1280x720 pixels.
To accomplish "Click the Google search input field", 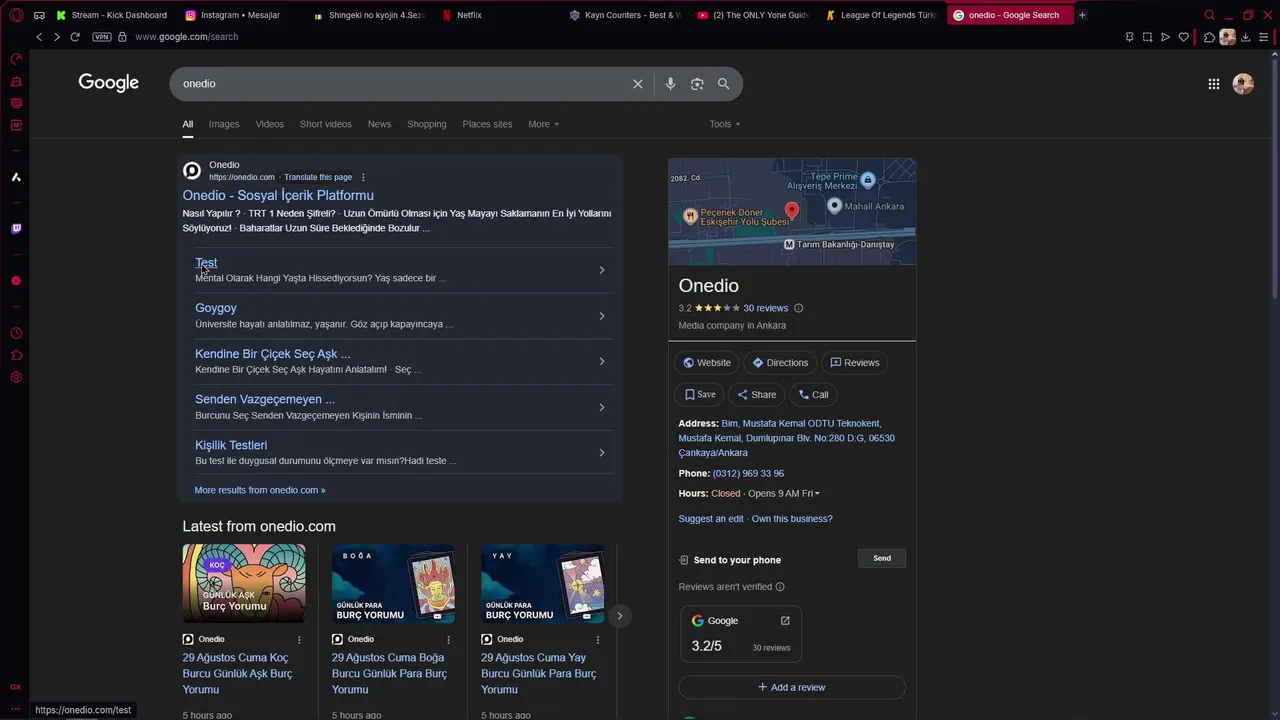I will pos(400,84).
